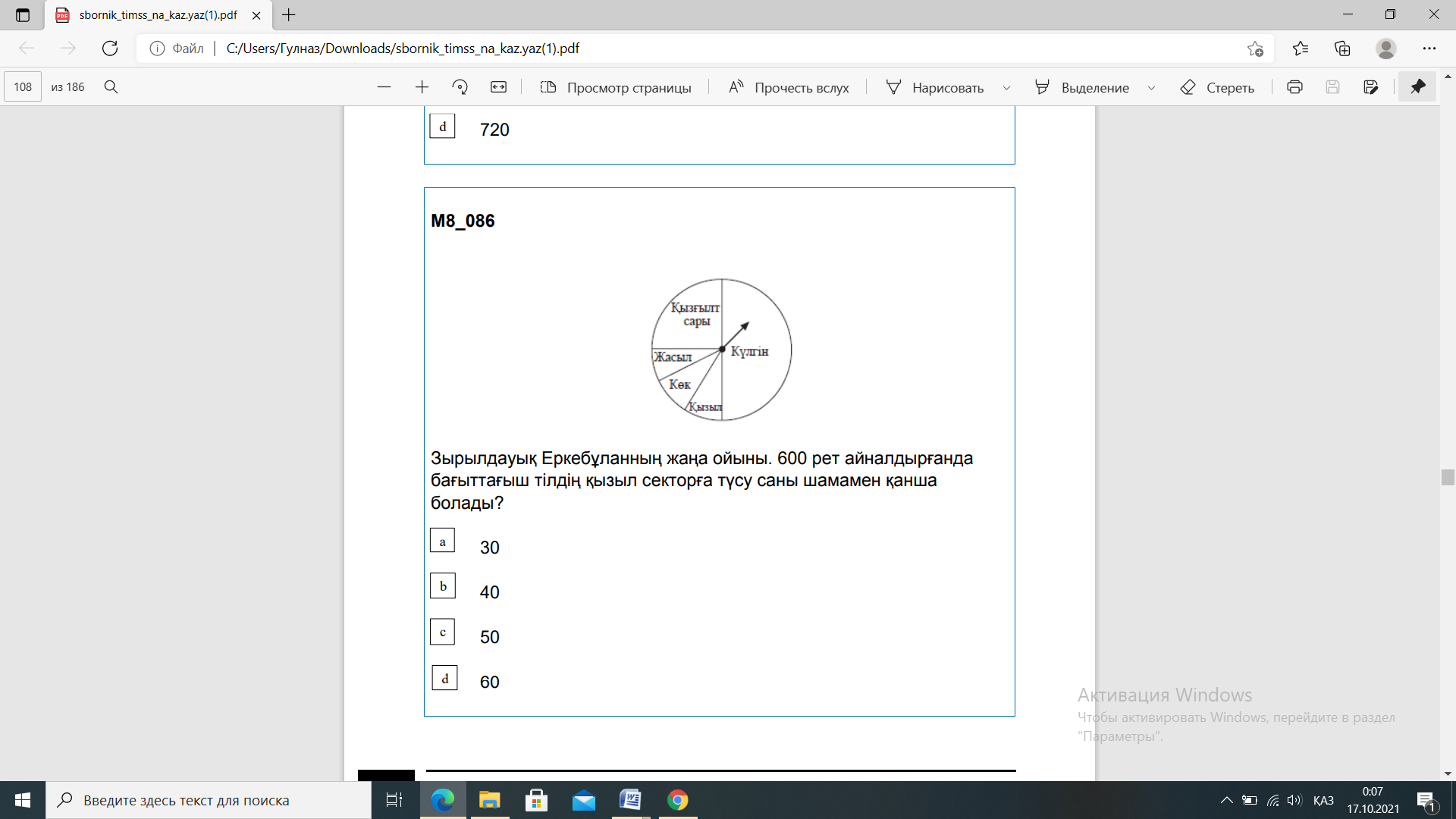Expand the Нарисовать pen options dropdown
Image resolution: width=1456 pixels, height=819 pixels.
pyautogui.click(x=1006, y=88)
